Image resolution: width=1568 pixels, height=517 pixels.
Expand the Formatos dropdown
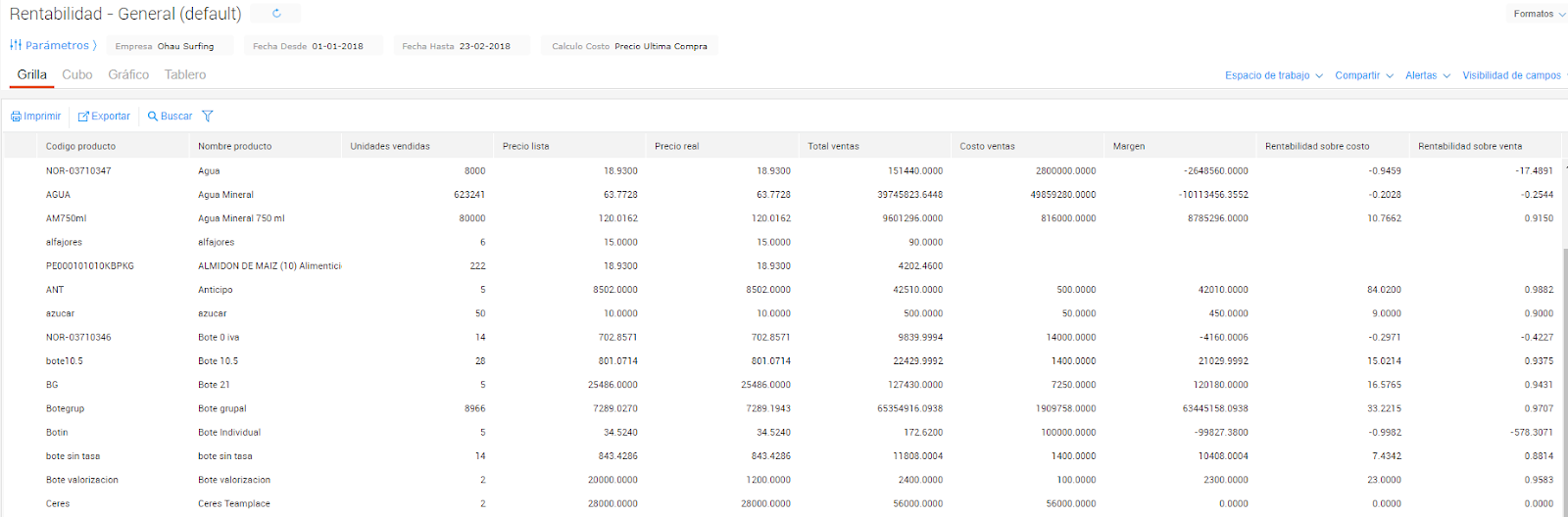tap(1539, 14)
